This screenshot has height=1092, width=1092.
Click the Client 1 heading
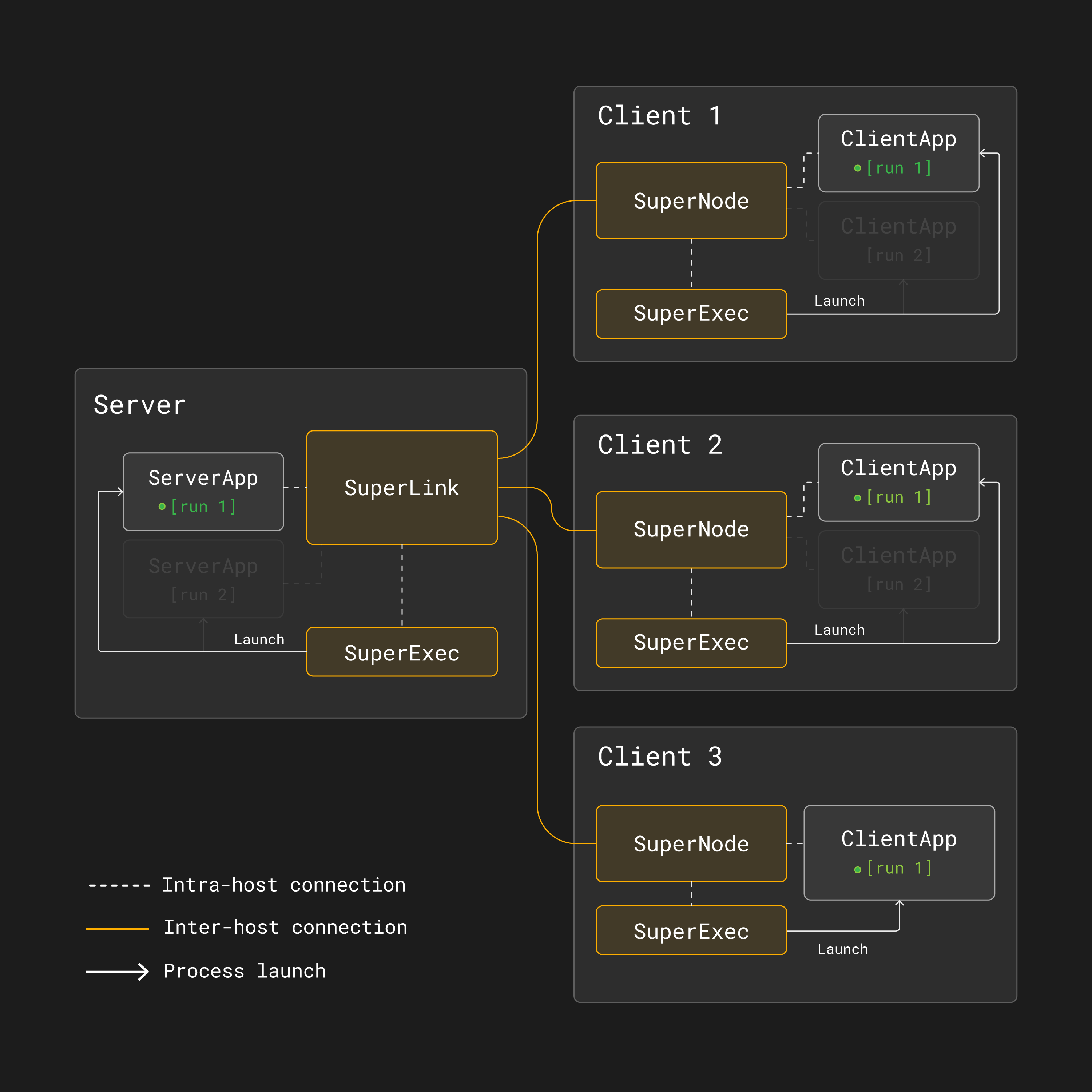(x=660, y=116)
